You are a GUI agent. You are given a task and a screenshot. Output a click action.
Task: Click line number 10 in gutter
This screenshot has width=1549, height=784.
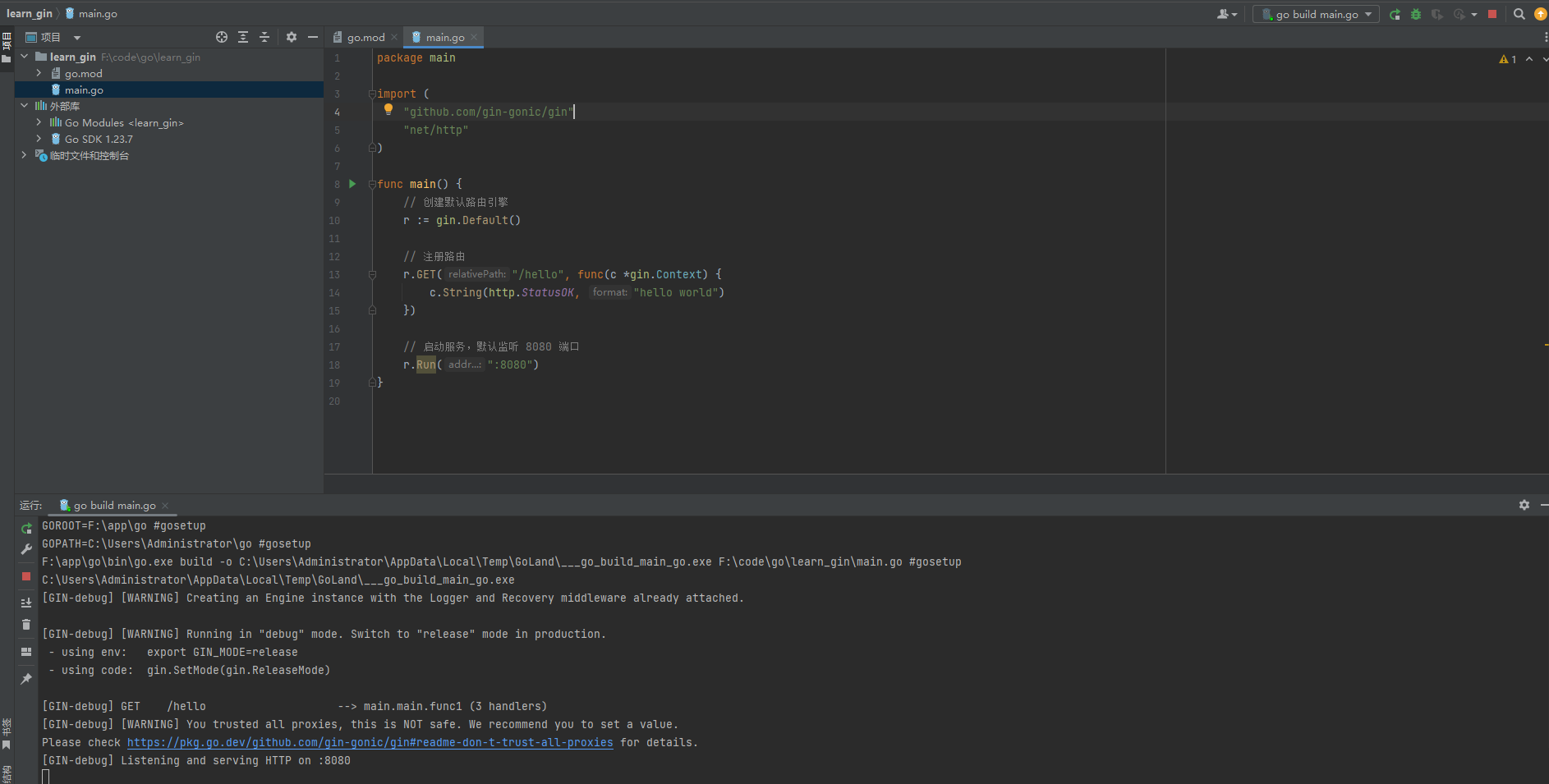point(334,220)
